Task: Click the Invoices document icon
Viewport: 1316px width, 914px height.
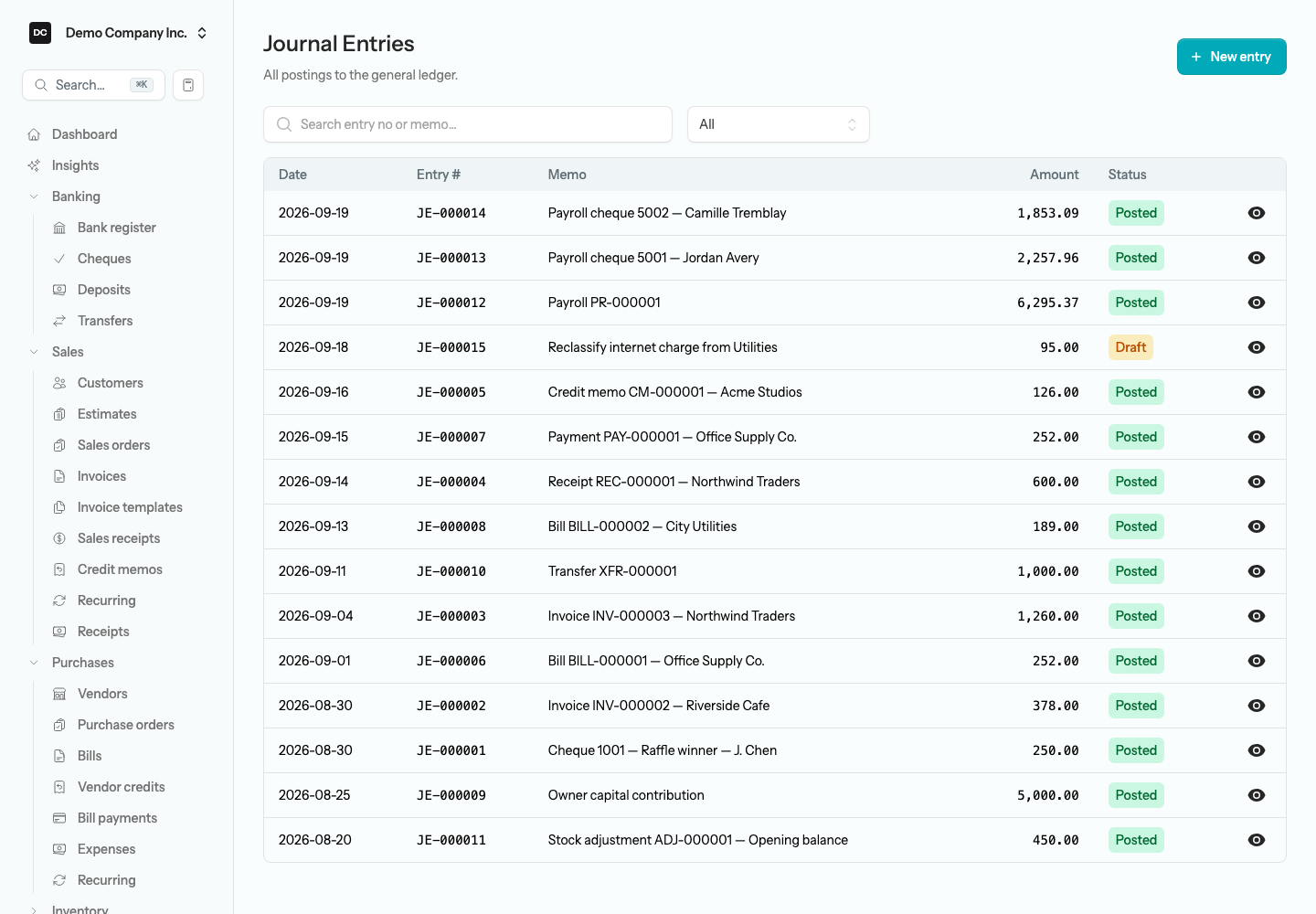Action: pyautogui.click(x=59, y=476)
